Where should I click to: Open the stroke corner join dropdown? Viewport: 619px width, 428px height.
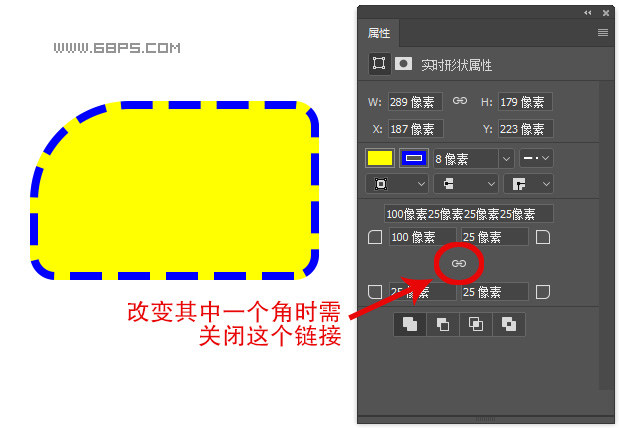pyautogui.click(x=528, y=184)
